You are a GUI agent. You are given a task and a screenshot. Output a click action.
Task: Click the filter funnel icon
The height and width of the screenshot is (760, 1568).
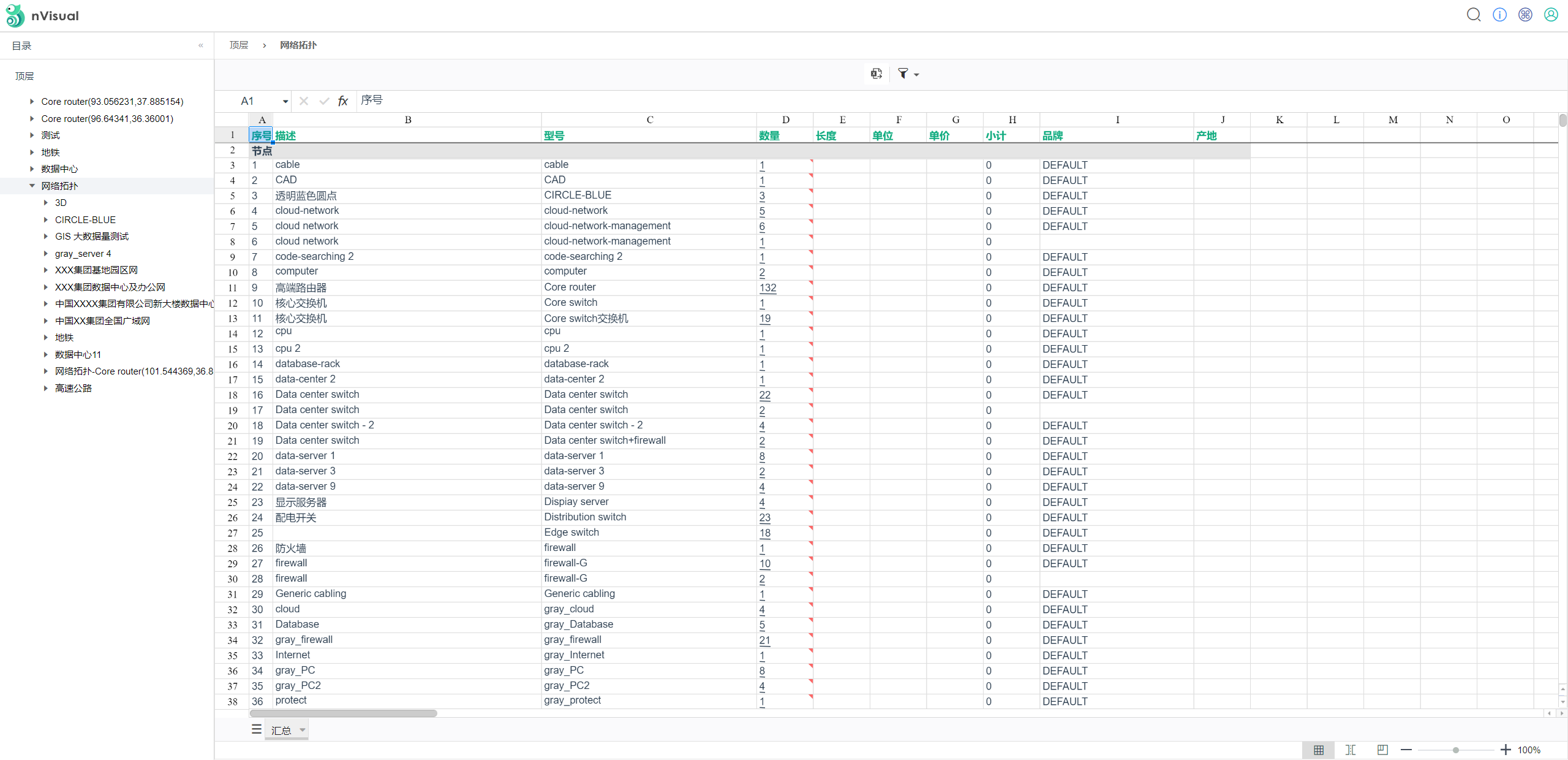pos(903,74)
